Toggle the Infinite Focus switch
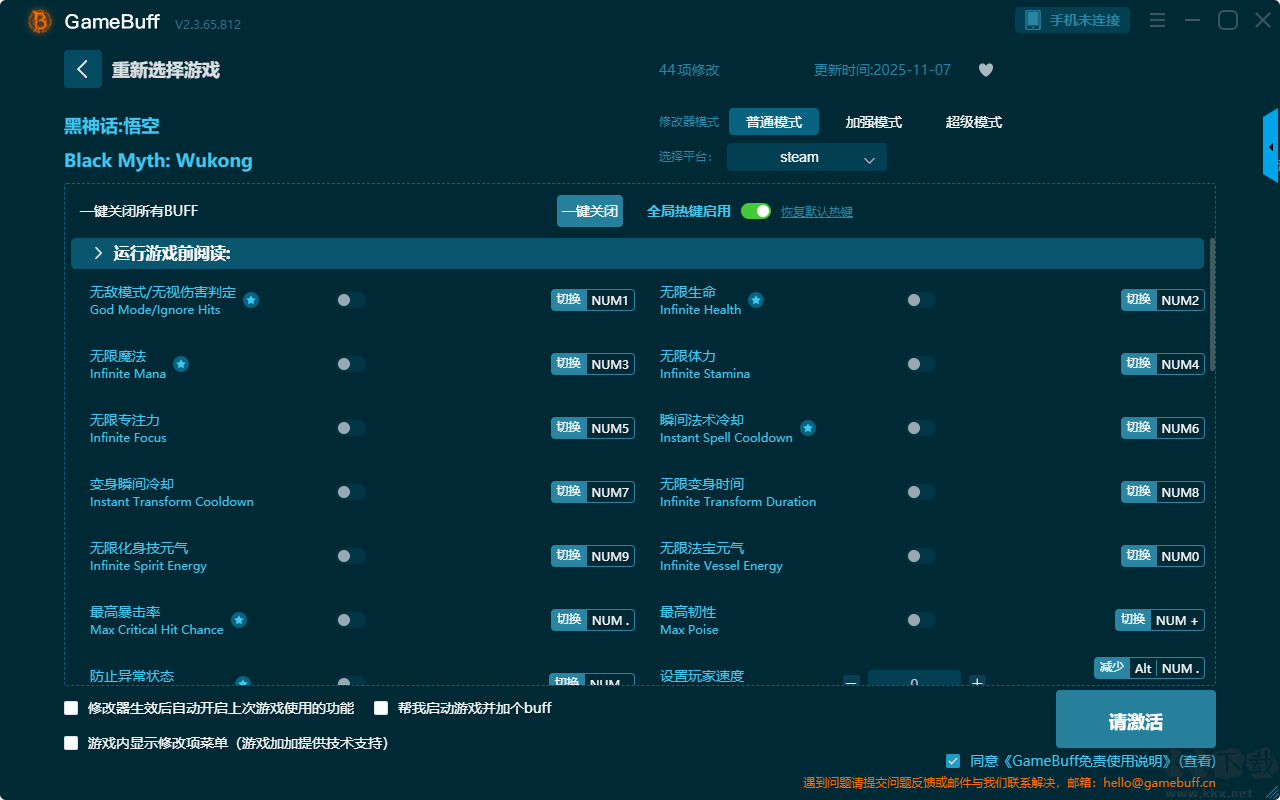The width and height of the screenshot is (1280, 800). click(x=351, y=428)
